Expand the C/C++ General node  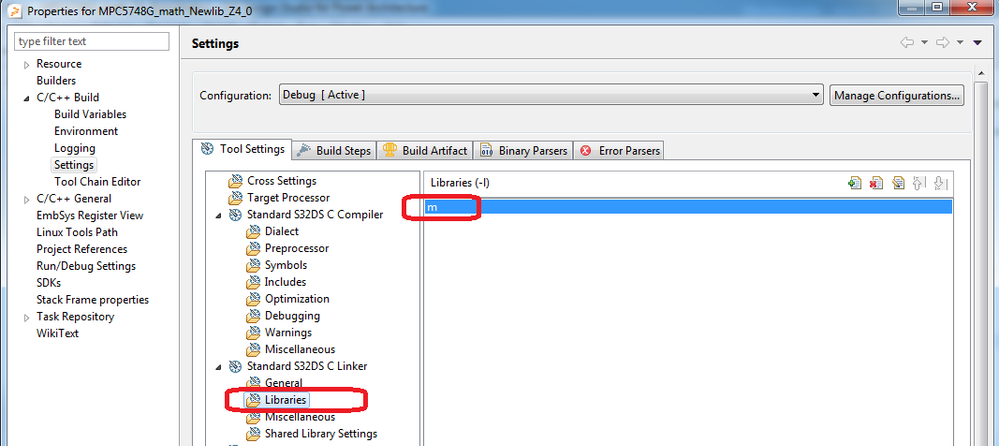pos(27,199)
